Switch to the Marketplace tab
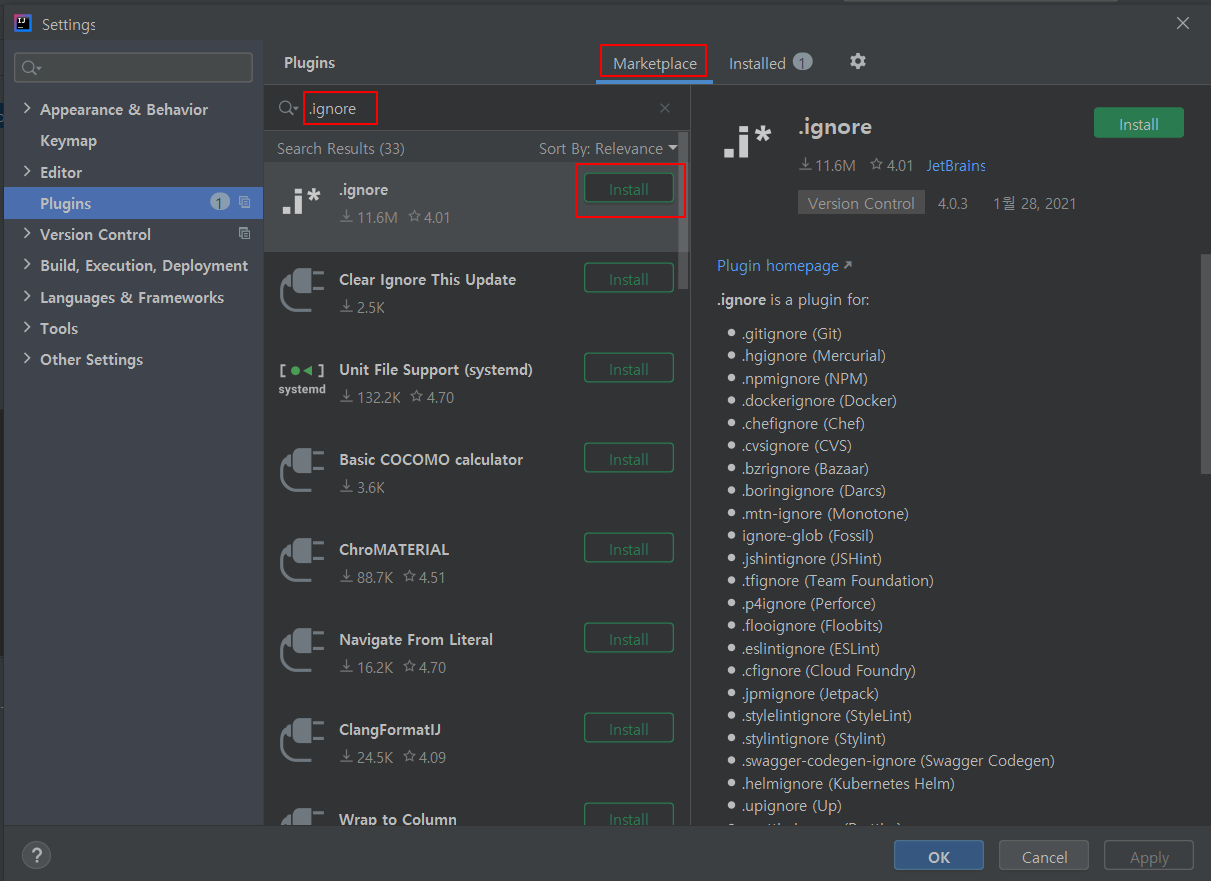The height and width of the screenshot is (881, 1211). (655, 63)
